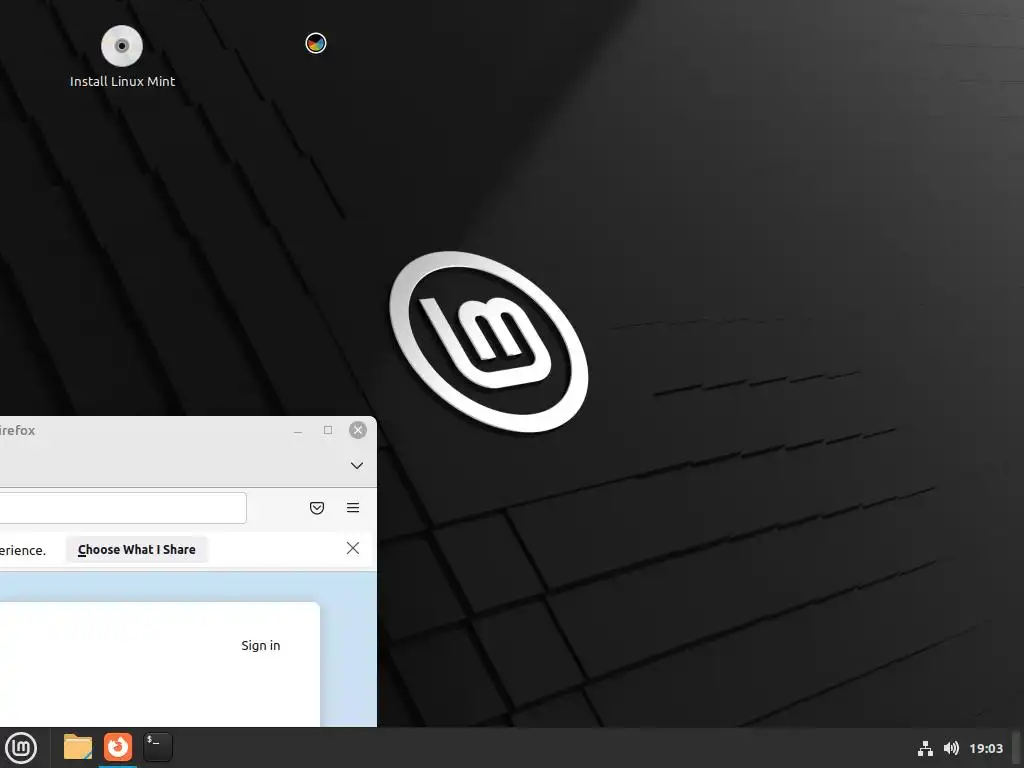This screenshot has width=1024, height=768.
Task: Focus the Firefox address bar field
Action: click(123, 507)
